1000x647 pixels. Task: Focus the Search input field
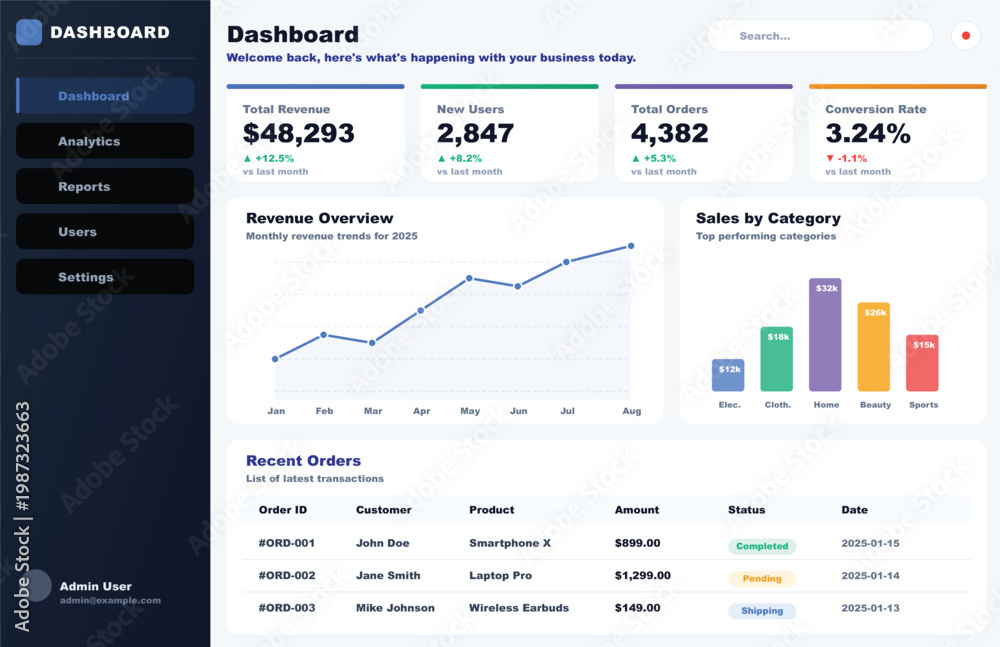coord(821,36)
